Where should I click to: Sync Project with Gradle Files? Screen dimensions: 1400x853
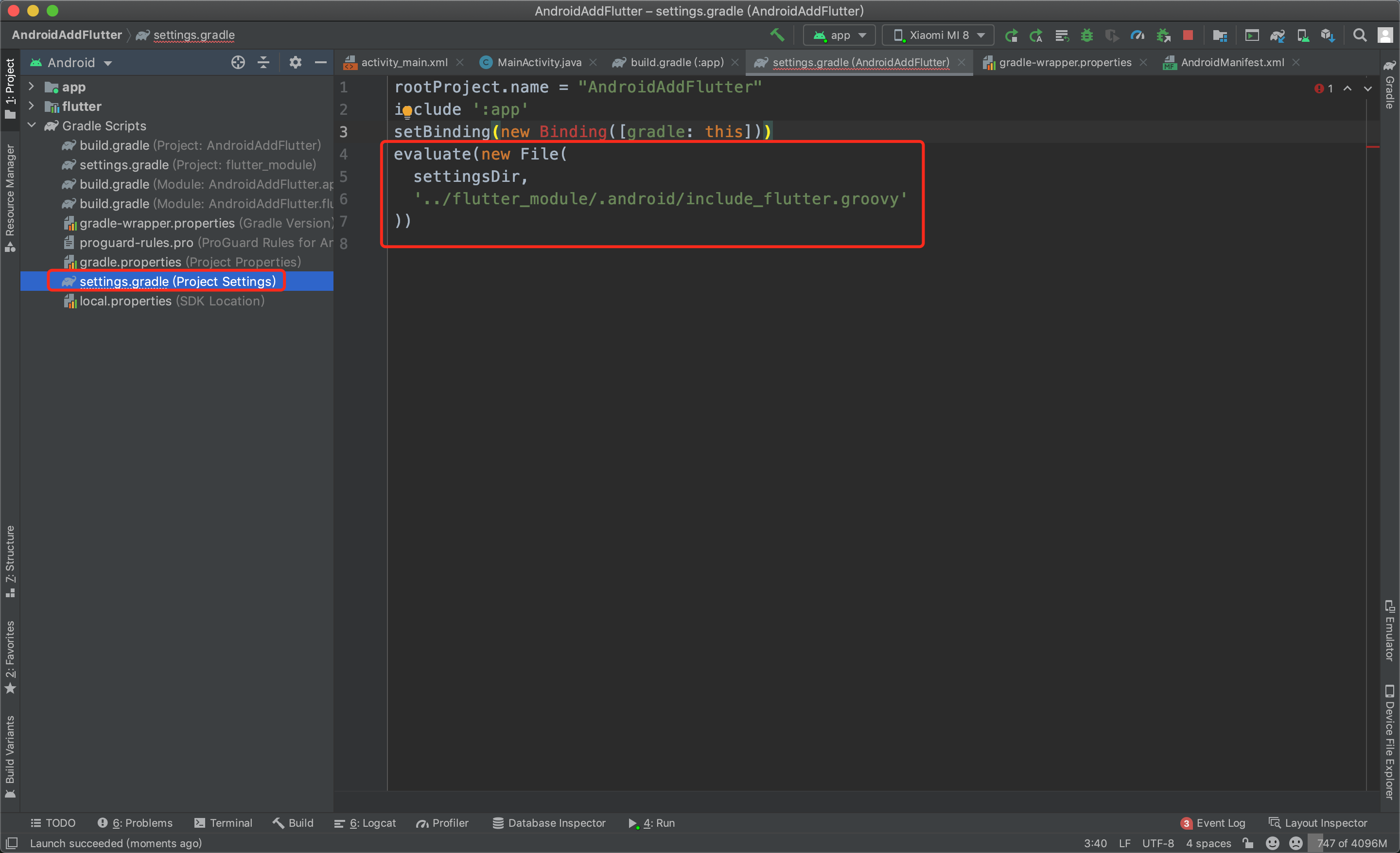[1277, 35]
